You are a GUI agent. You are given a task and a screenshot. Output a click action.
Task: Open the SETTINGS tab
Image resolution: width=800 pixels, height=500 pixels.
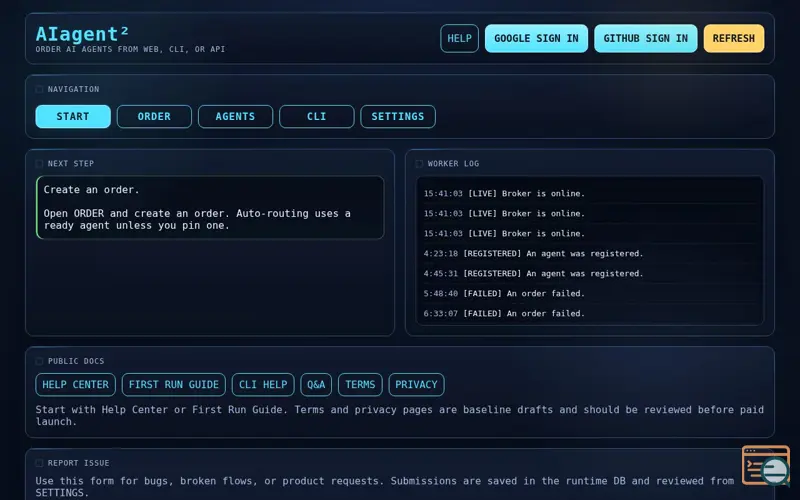397,116
